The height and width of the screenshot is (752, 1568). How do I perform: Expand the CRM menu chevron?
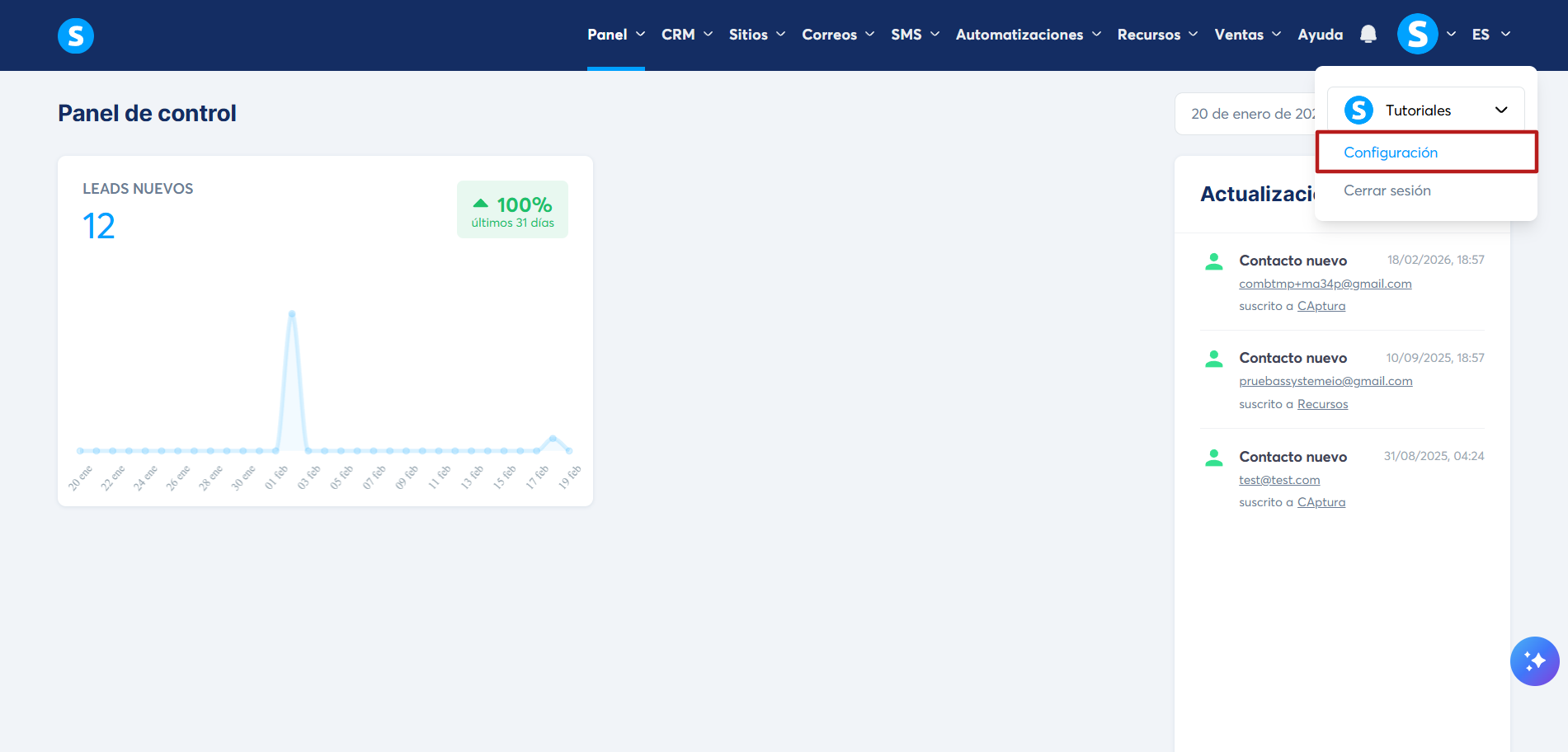[x=708, y=34]
